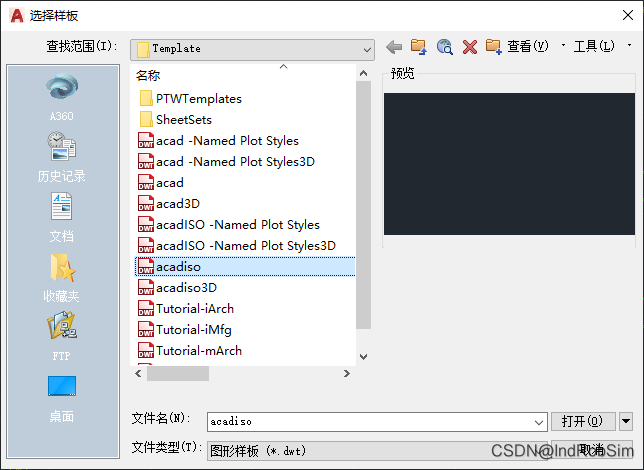Select the Tutorial-iMfg template
This screenshot has width=644, height=470.
pos(185,329)
